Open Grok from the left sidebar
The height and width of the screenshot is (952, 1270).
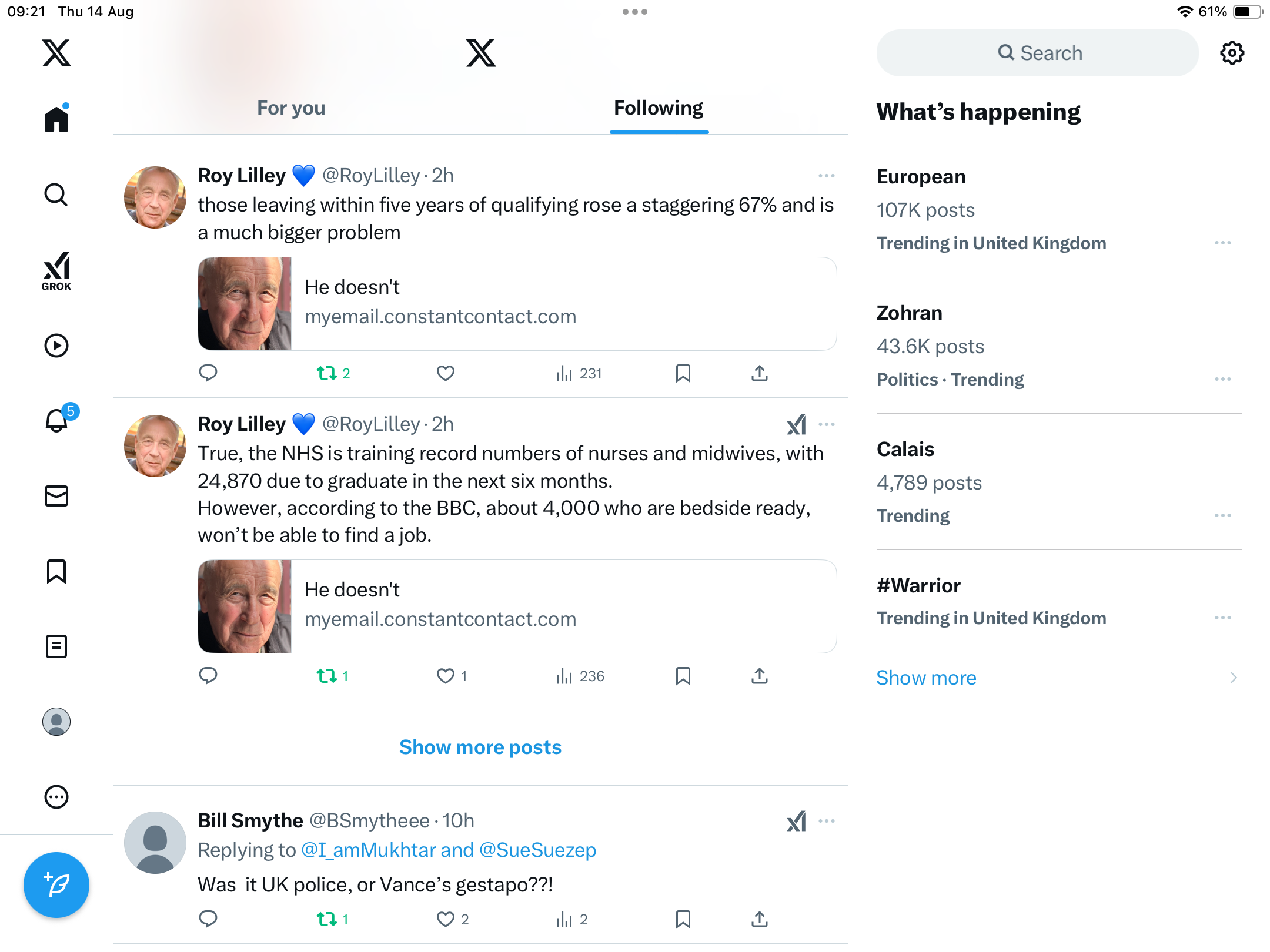(56, 271)
